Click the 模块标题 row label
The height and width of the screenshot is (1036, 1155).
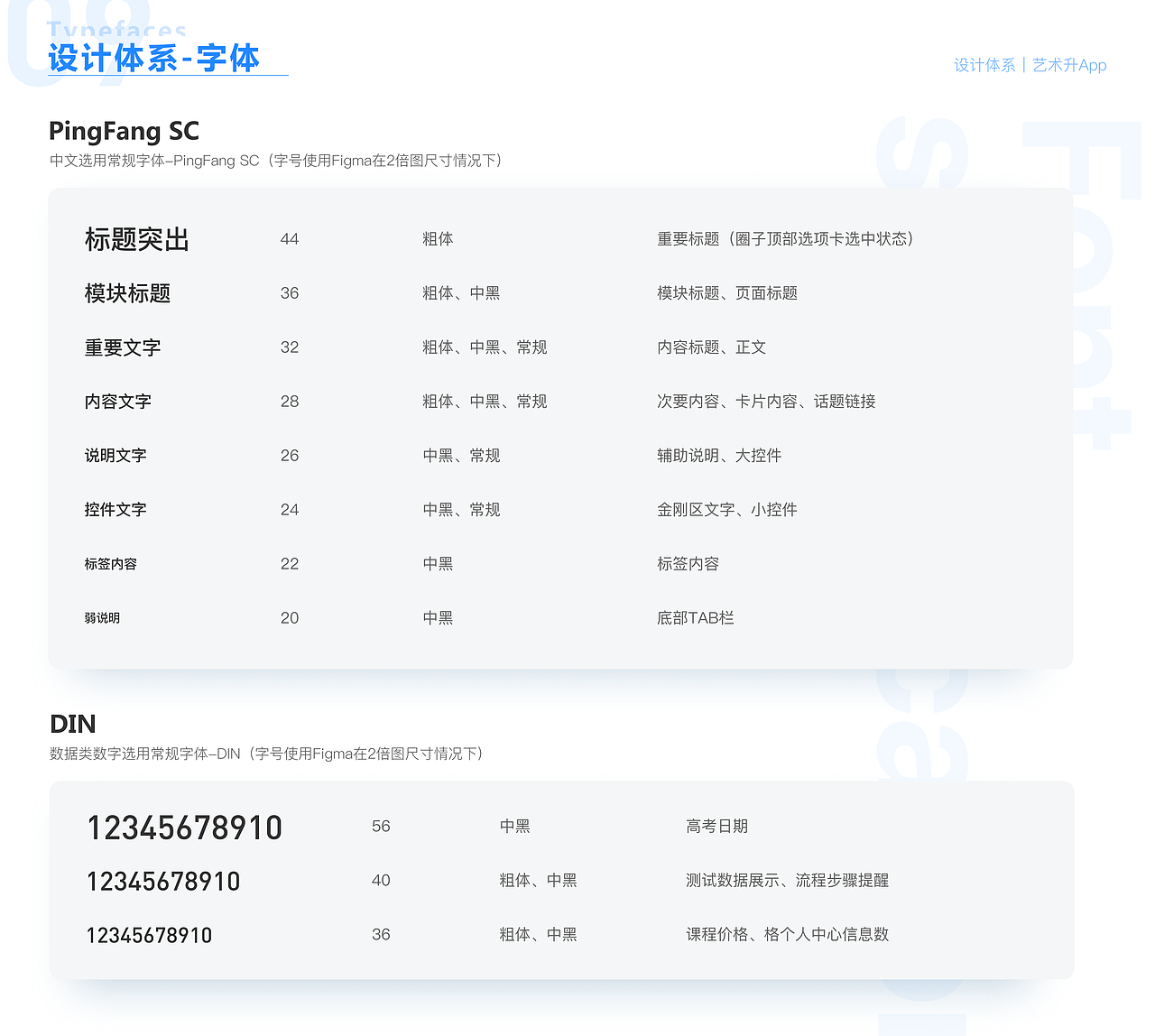[x=127, y=292]
